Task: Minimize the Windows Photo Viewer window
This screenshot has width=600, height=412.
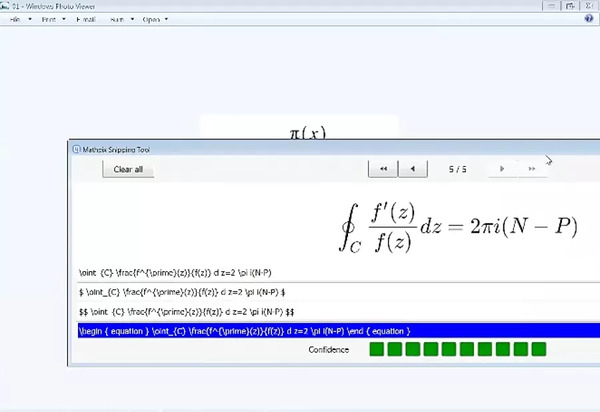Action: click(551, 6)
